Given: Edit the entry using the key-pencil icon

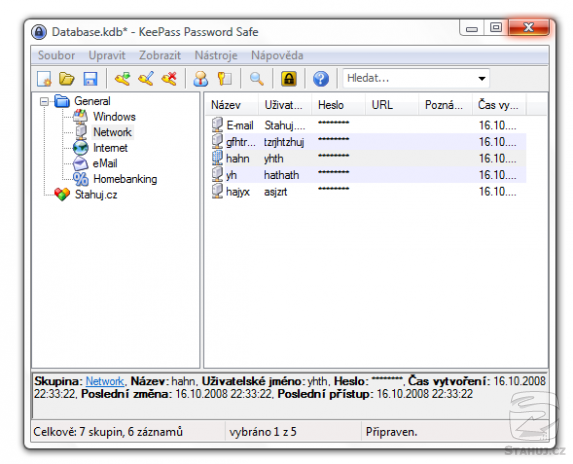Looking at the screenshot, I should click(146, 79).
